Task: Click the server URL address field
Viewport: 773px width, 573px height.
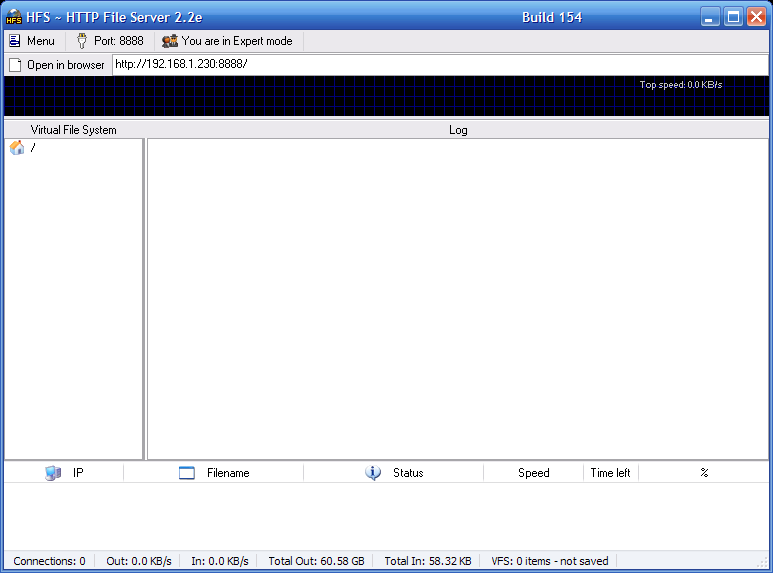Action: (x=440, y=64)
